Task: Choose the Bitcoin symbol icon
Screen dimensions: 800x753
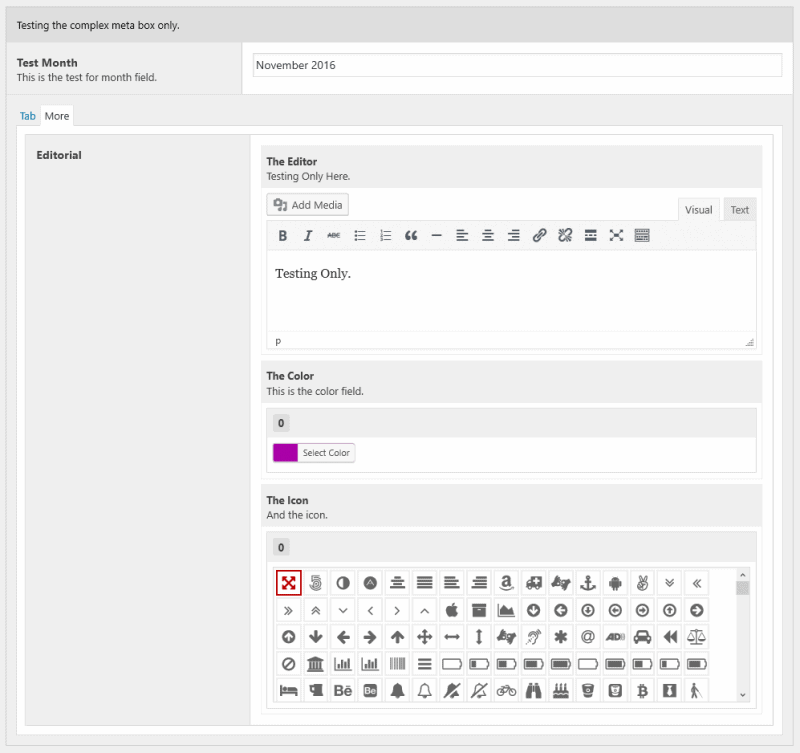Action: click(x=642, y=691)
